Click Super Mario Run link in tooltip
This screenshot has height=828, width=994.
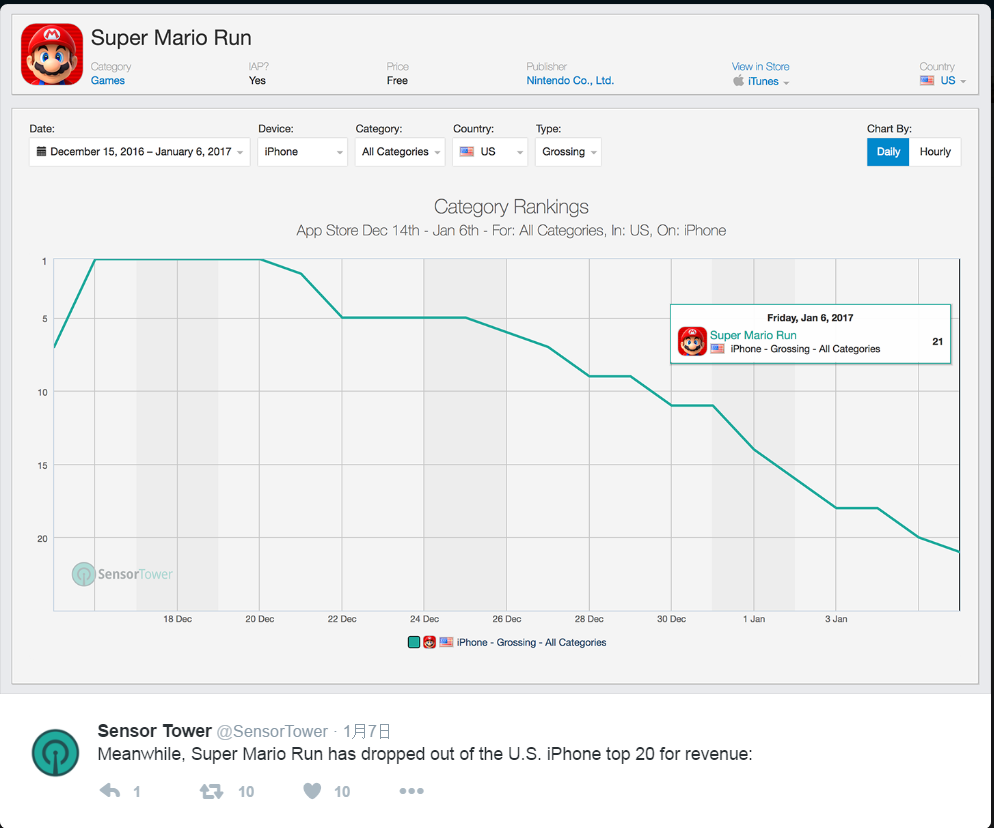click(753, 335)
